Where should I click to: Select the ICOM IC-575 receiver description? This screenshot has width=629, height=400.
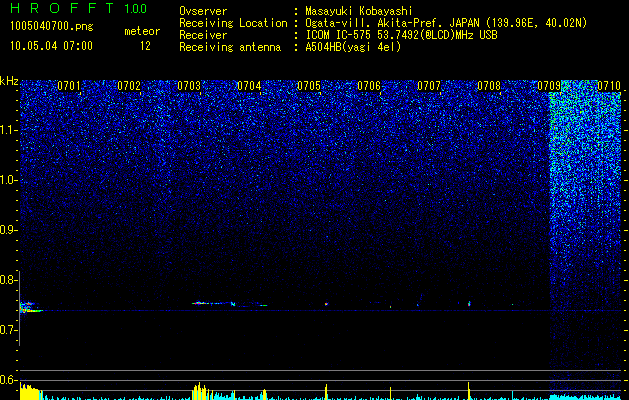tap(401, 35)
